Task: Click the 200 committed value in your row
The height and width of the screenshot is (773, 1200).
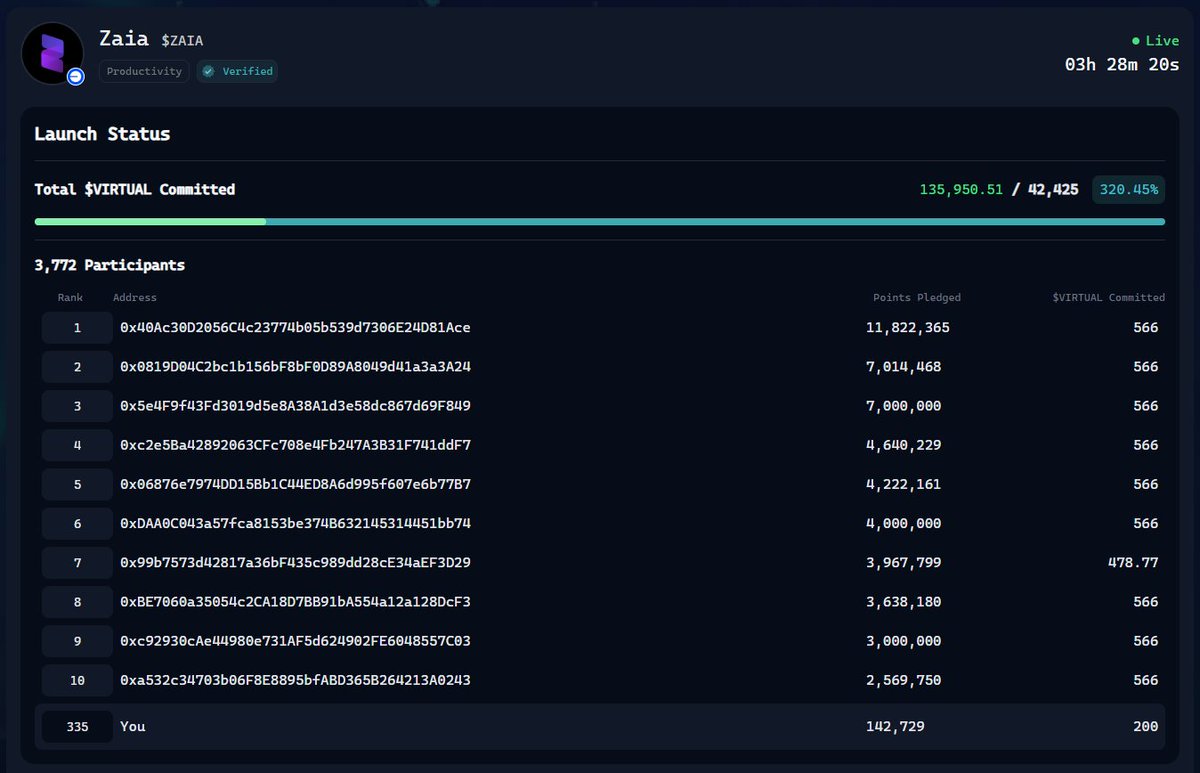Action: [x=1146, y=727]
